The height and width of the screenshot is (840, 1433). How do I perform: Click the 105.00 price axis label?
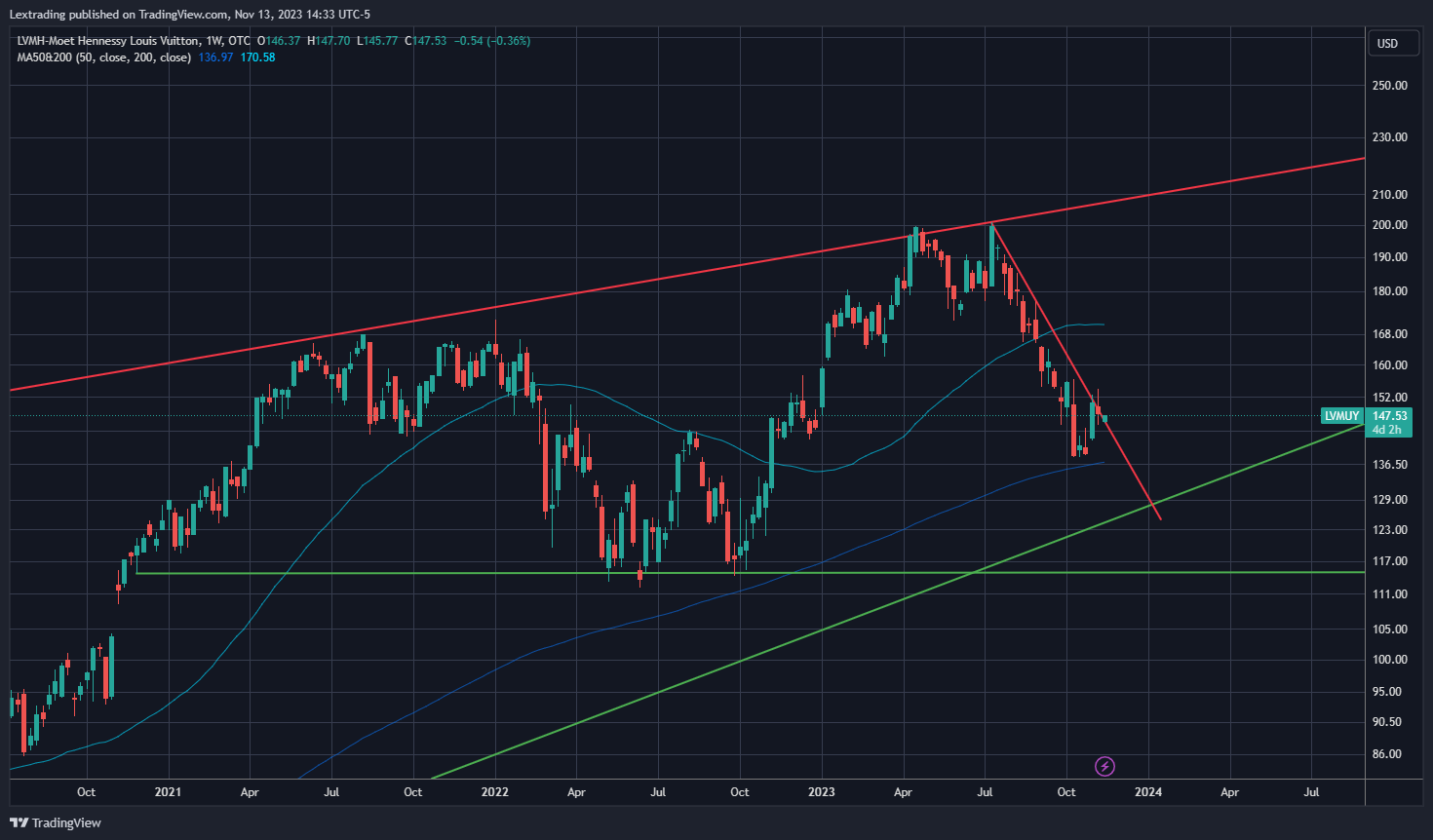[1389, 630]
